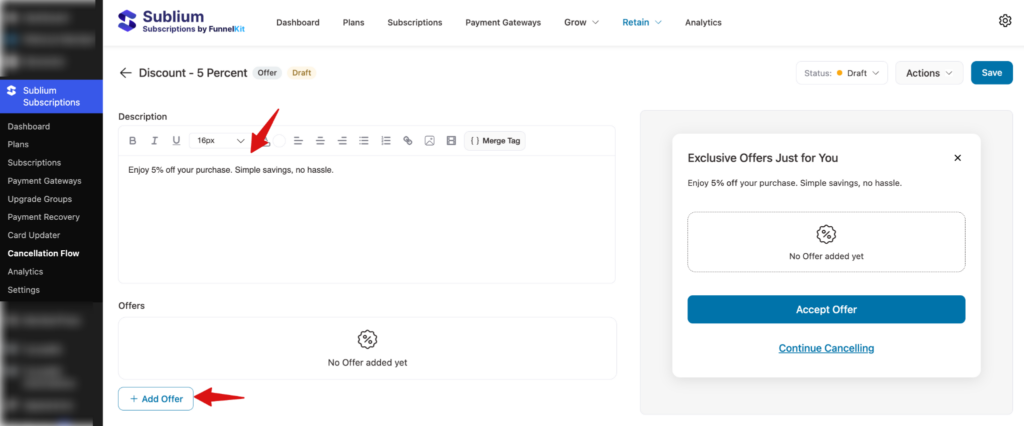Click the Add Offer button
The image size is (1024, 426).
[156, 398]
